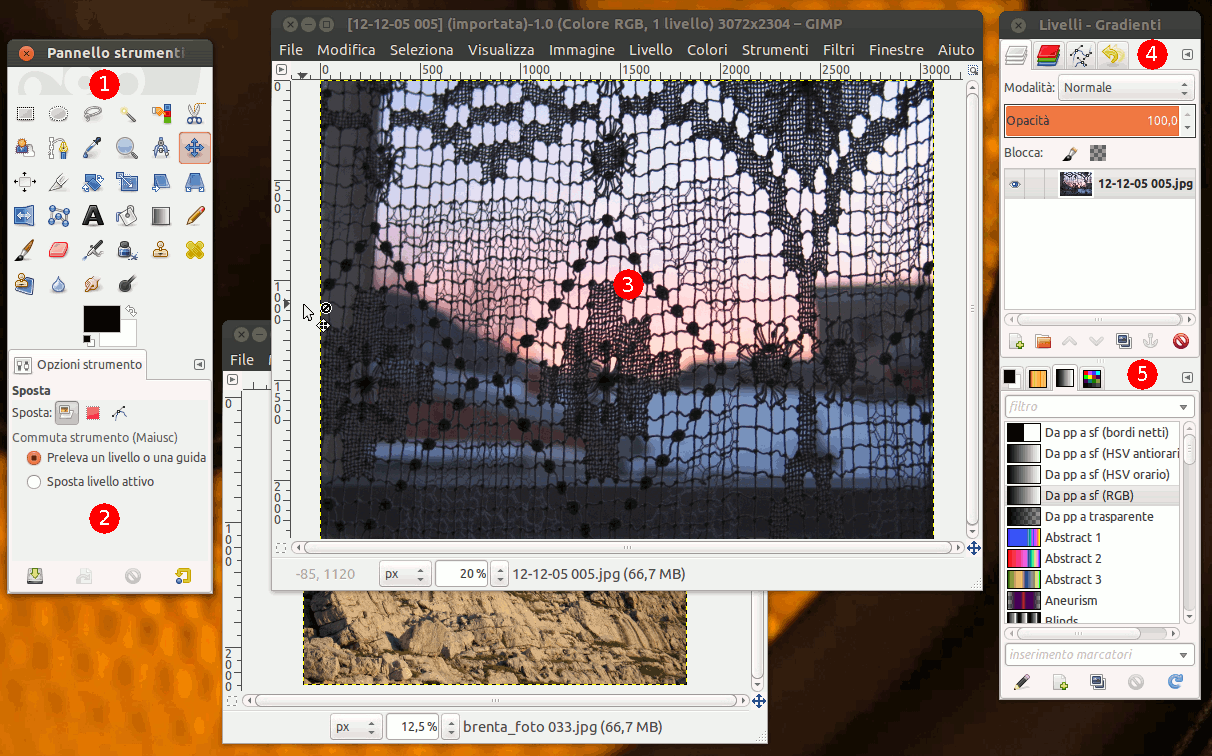Pick the Eraser tool
Viewport: 1212px width, 756px height.
[x=59, y=248]
